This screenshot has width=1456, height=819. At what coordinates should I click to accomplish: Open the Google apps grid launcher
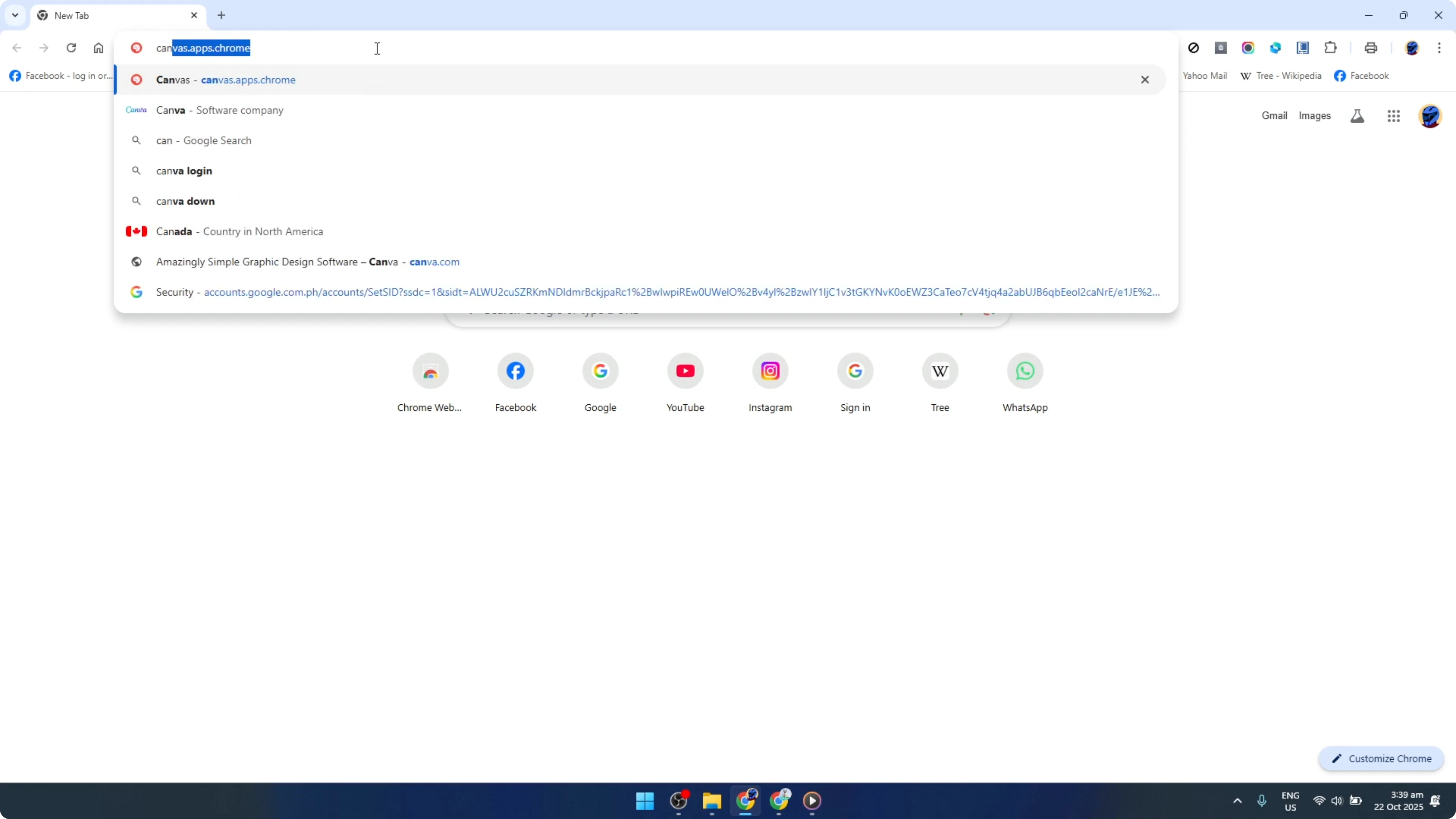coord(1394,115)
